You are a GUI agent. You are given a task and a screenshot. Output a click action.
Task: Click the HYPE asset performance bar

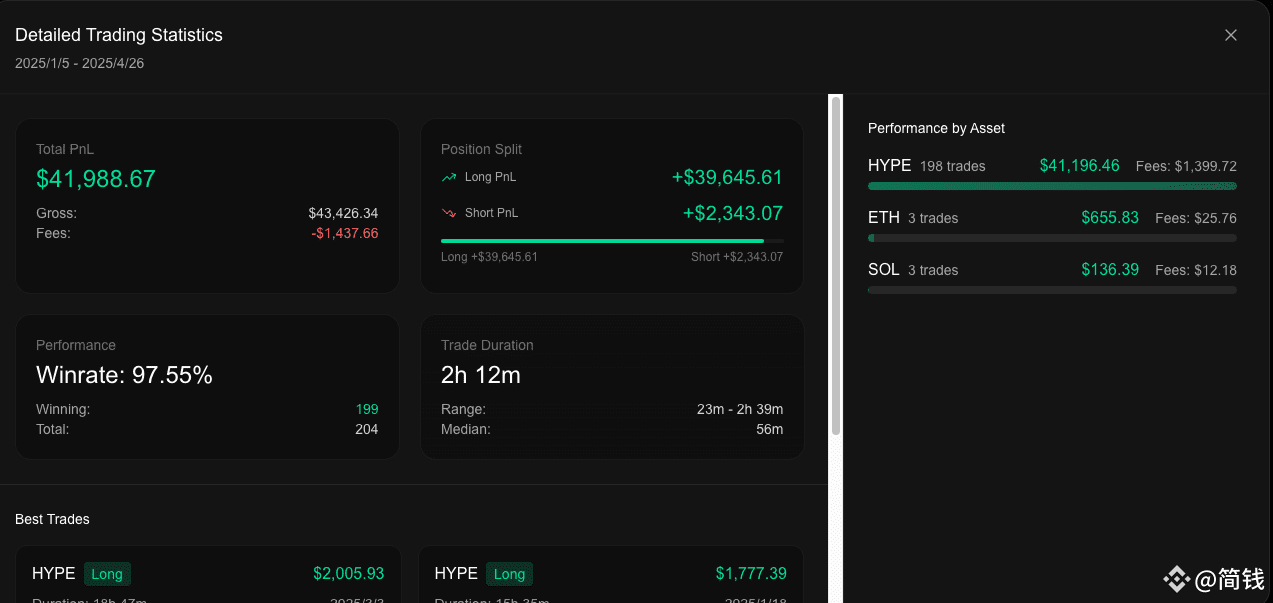coord(1052,186)
